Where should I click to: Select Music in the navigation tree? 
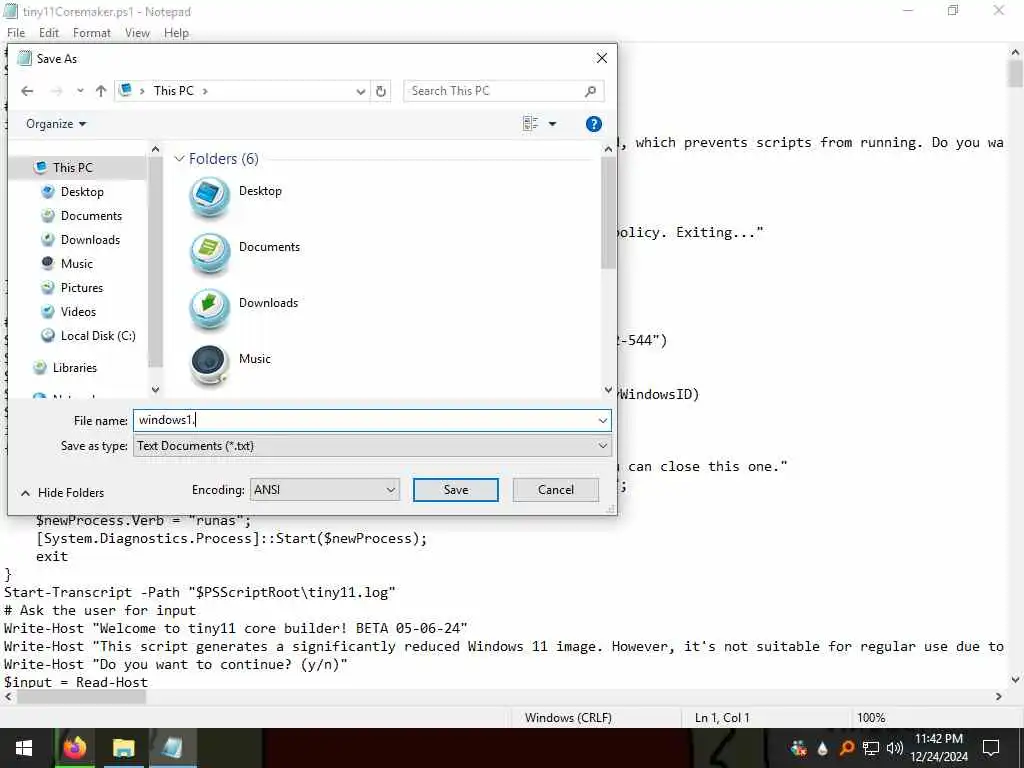(x=76, y=264)
